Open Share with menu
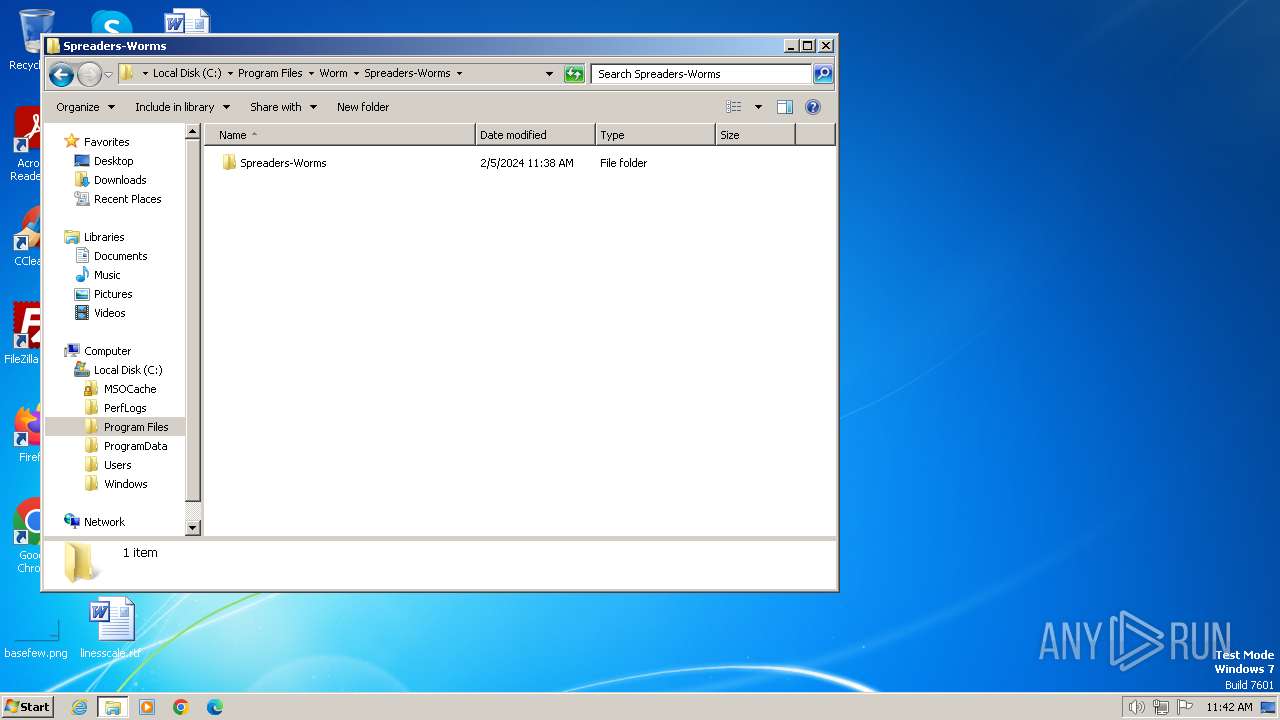The image size is (1280, 720). pyautogui.click(x=283, y=107)
